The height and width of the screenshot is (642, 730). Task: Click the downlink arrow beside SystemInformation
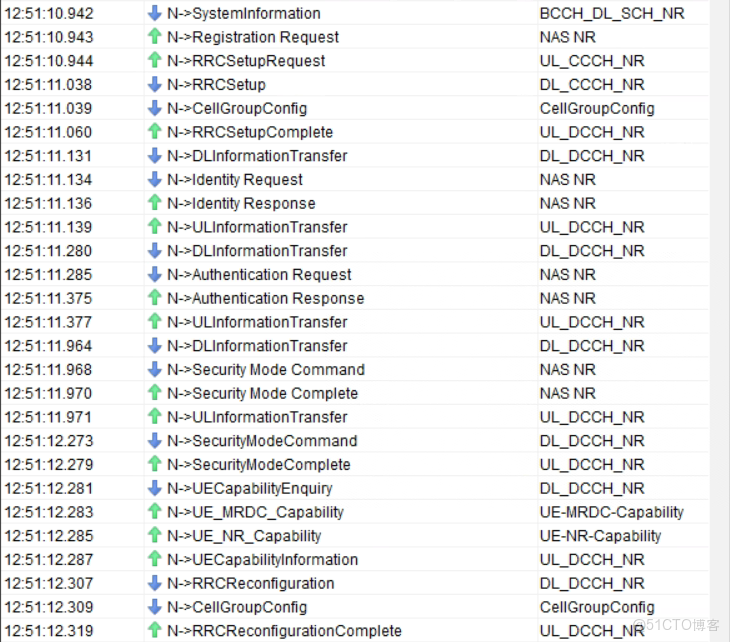[x=155, y=13]
